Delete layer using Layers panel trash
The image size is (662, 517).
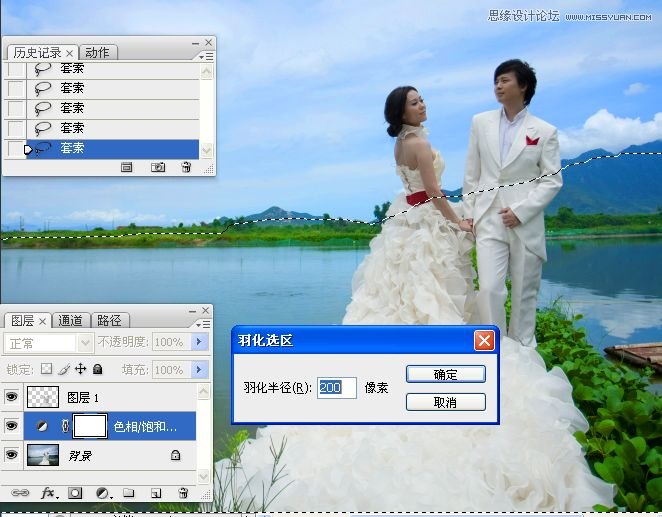click(183, 493)
